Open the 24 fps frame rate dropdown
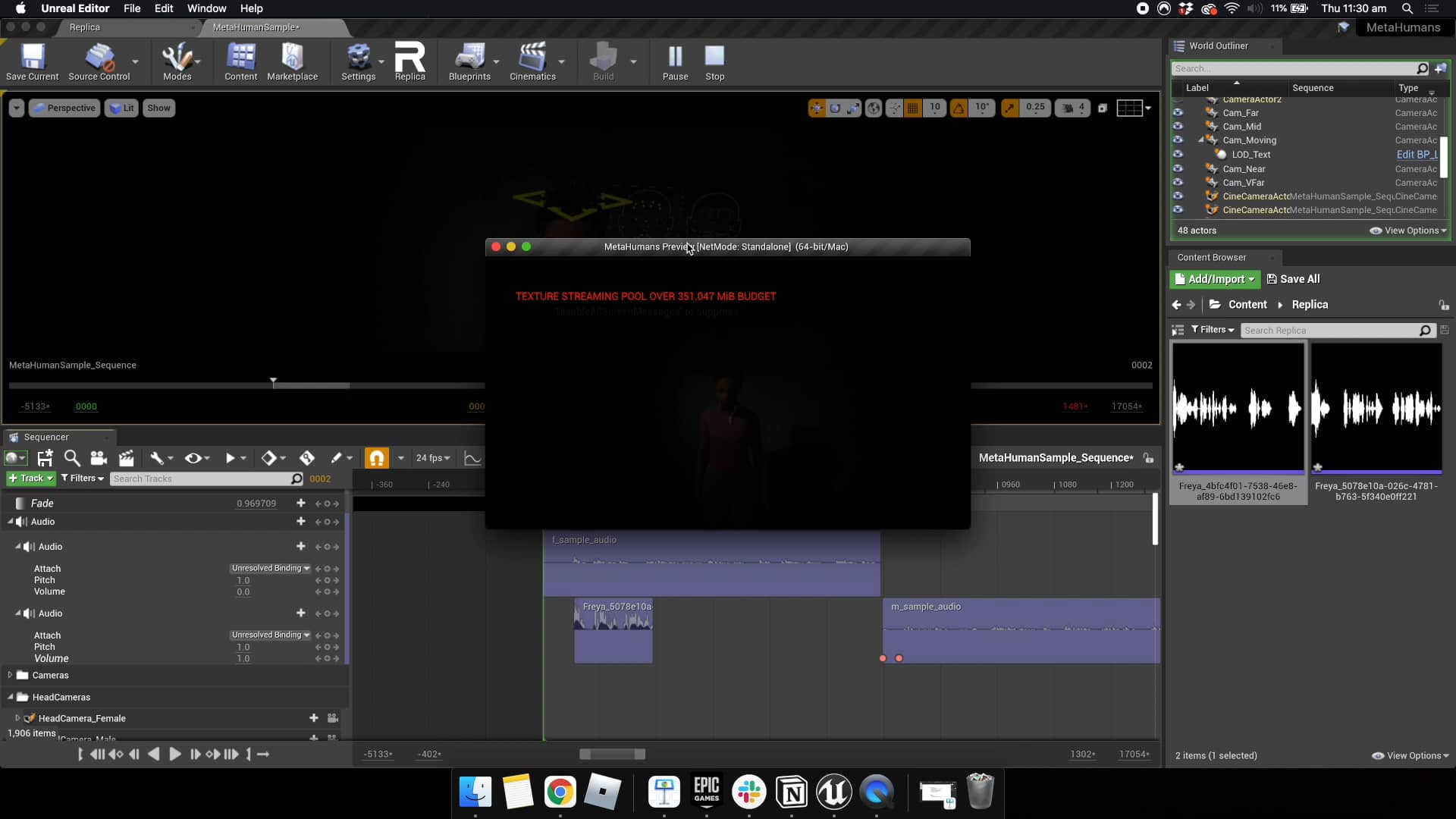Viewport: 1456px width, 819px height. (432, 458)
